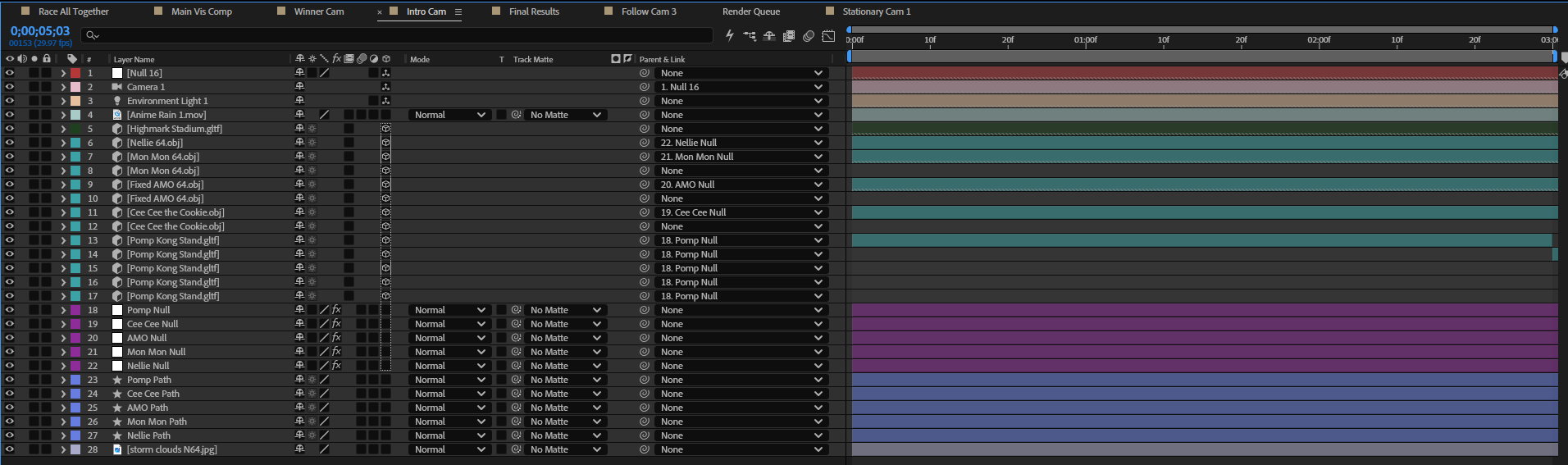The width and height of the screenshot is (1568, 465).
Task: Click the Live Update lightning icon
Action: click(730, 35)
